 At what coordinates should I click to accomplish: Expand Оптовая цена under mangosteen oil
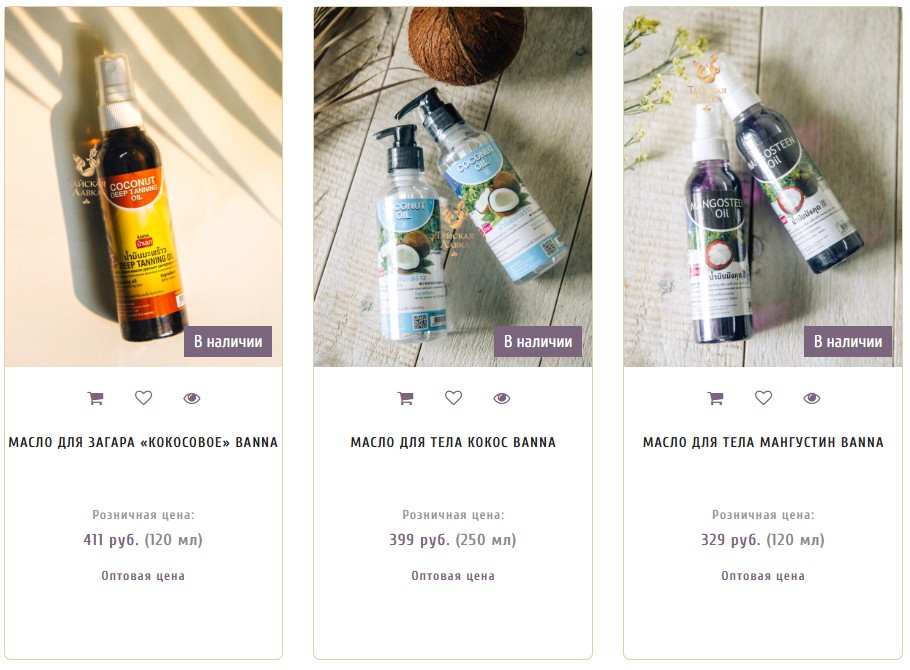tap(763, 576)
